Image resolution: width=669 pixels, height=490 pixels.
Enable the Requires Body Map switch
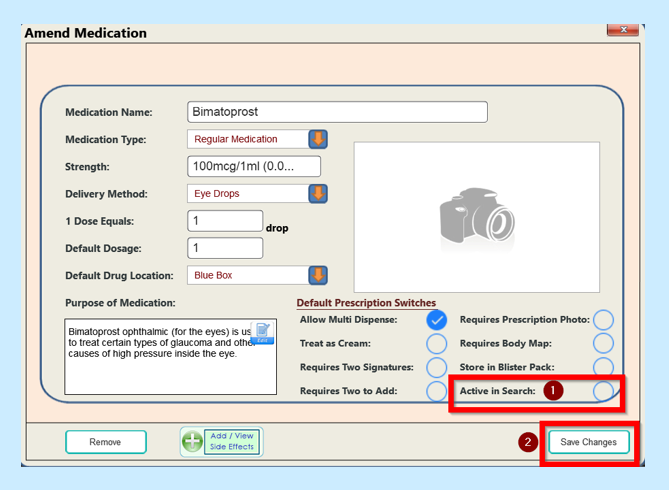pyautogui.click(x=603, y=344)
